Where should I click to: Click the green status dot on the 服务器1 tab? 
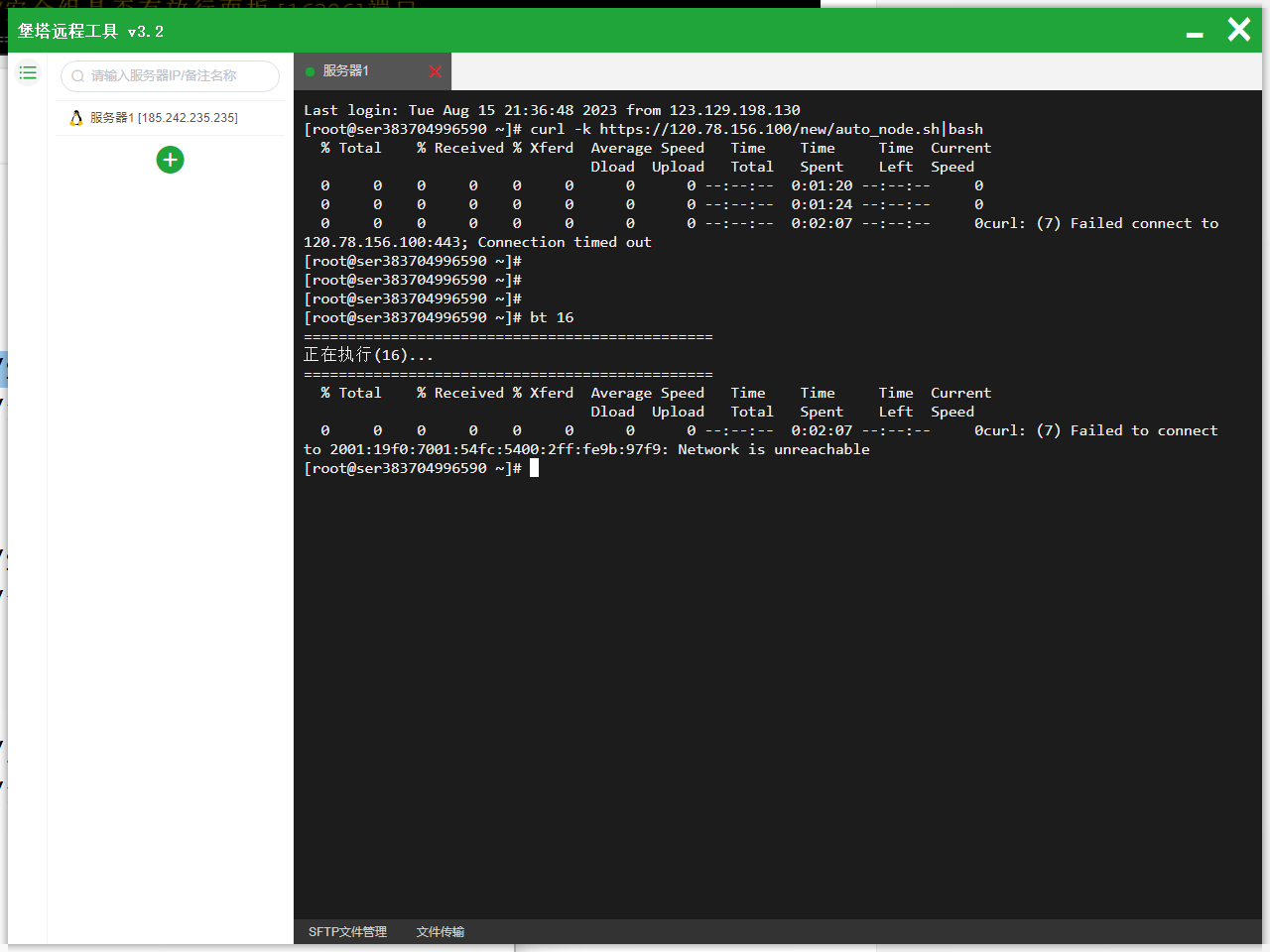311,71
